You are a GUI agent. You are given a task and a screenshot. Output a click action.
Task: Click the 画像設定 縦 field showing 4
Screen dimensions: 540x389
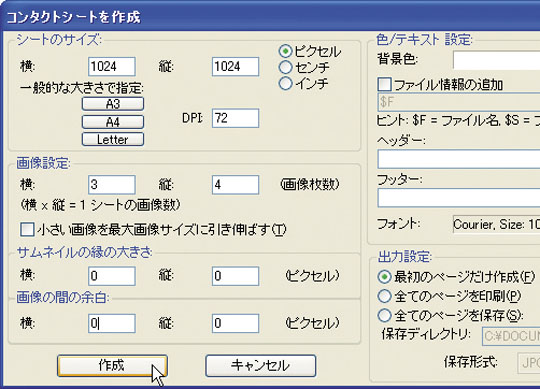tap(235, 185)
